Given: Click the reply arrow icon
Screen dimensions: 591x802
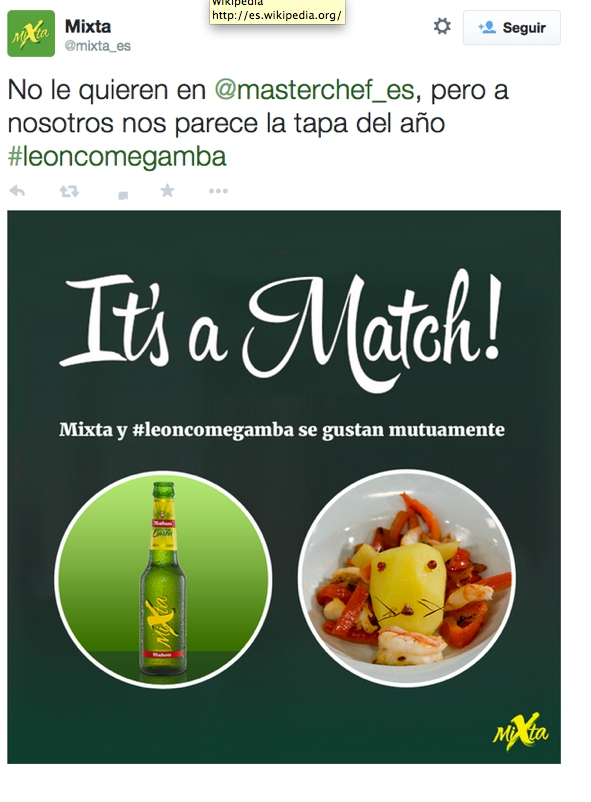Looking at the screenshot, I should 17,191.
